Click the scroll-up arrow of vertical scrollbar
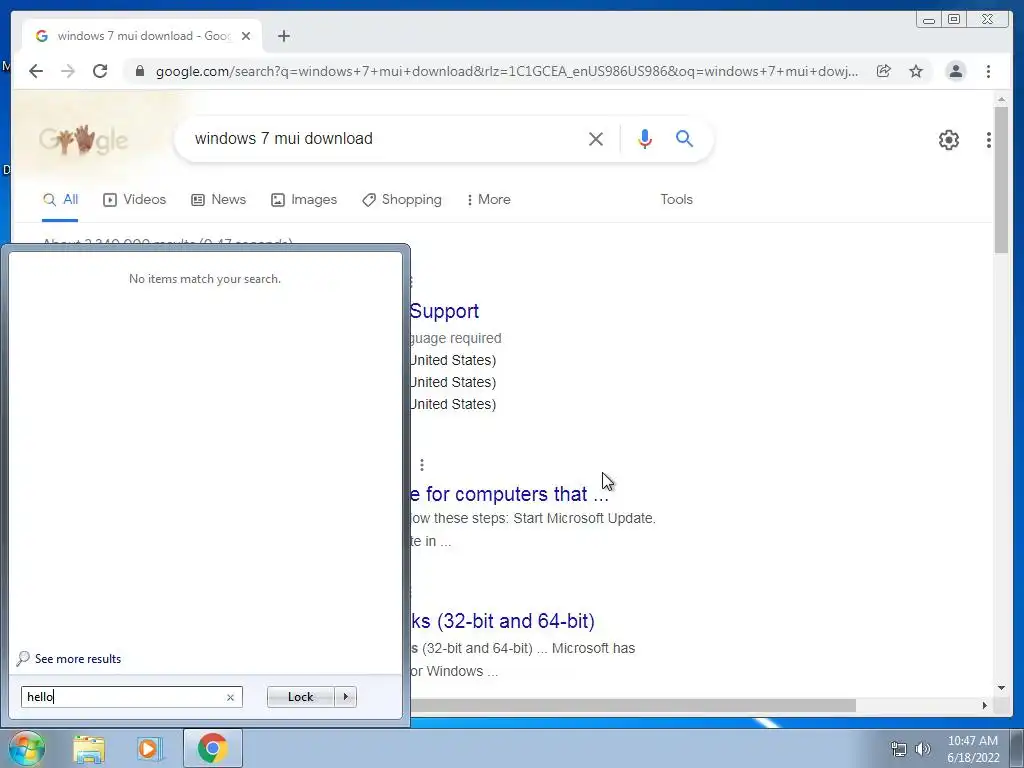Image resolution: width=1024 pixels, height=768 pixels. click(x=1002, y=99)
